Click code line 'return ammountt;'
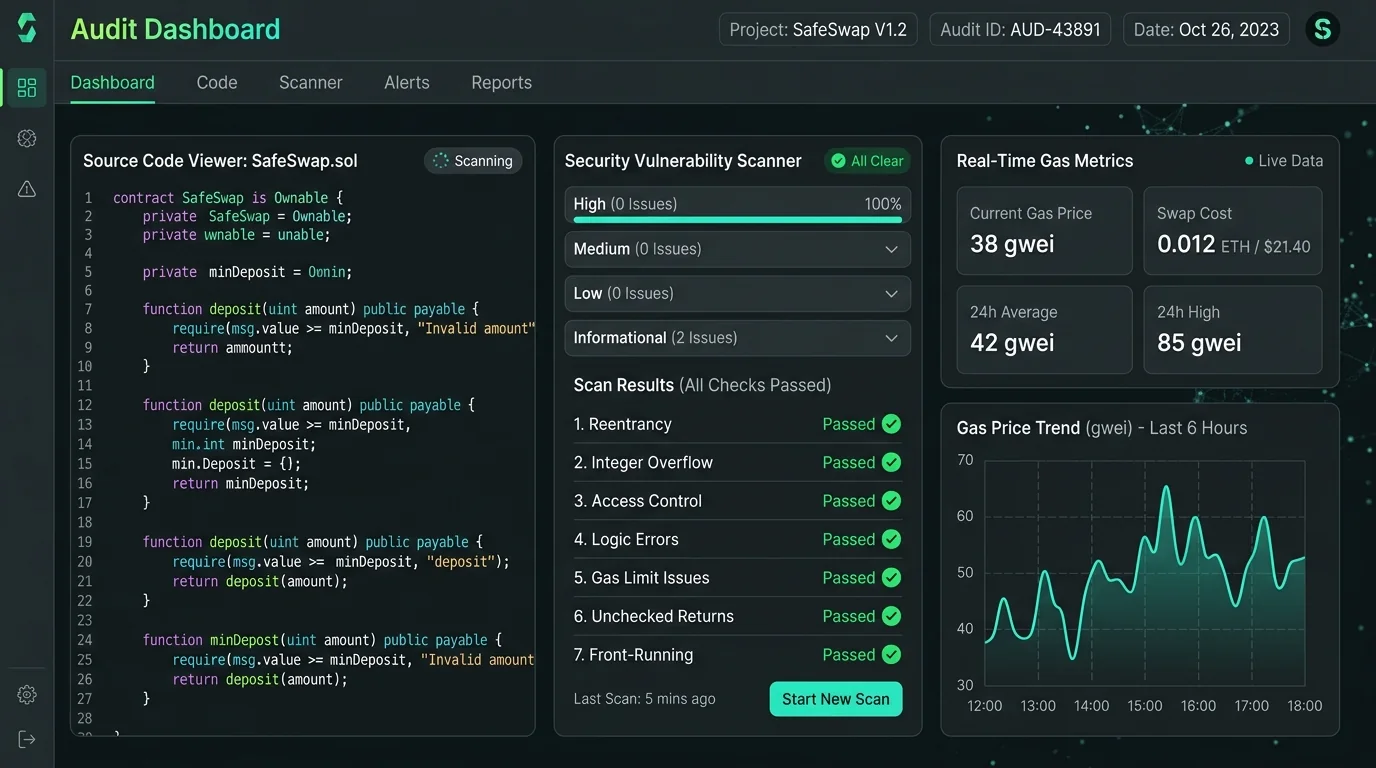1376x768 pixels. [x=233, y=348]
